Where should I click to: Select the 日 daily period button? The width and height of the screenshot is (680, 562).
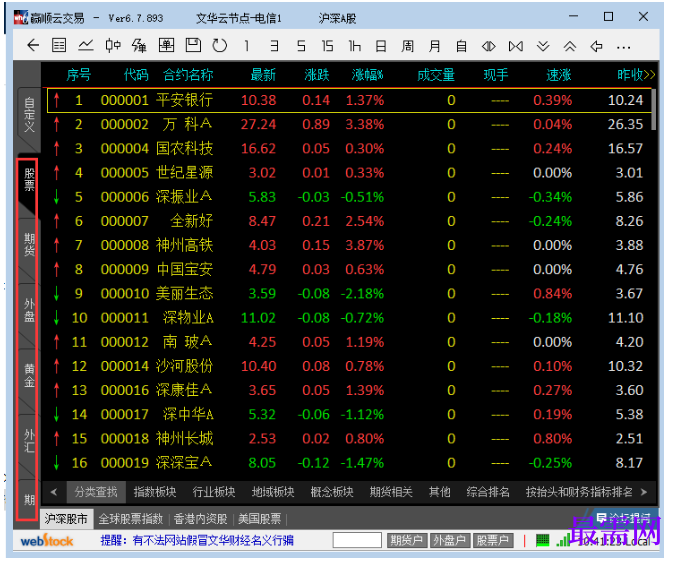click(381, 46)
